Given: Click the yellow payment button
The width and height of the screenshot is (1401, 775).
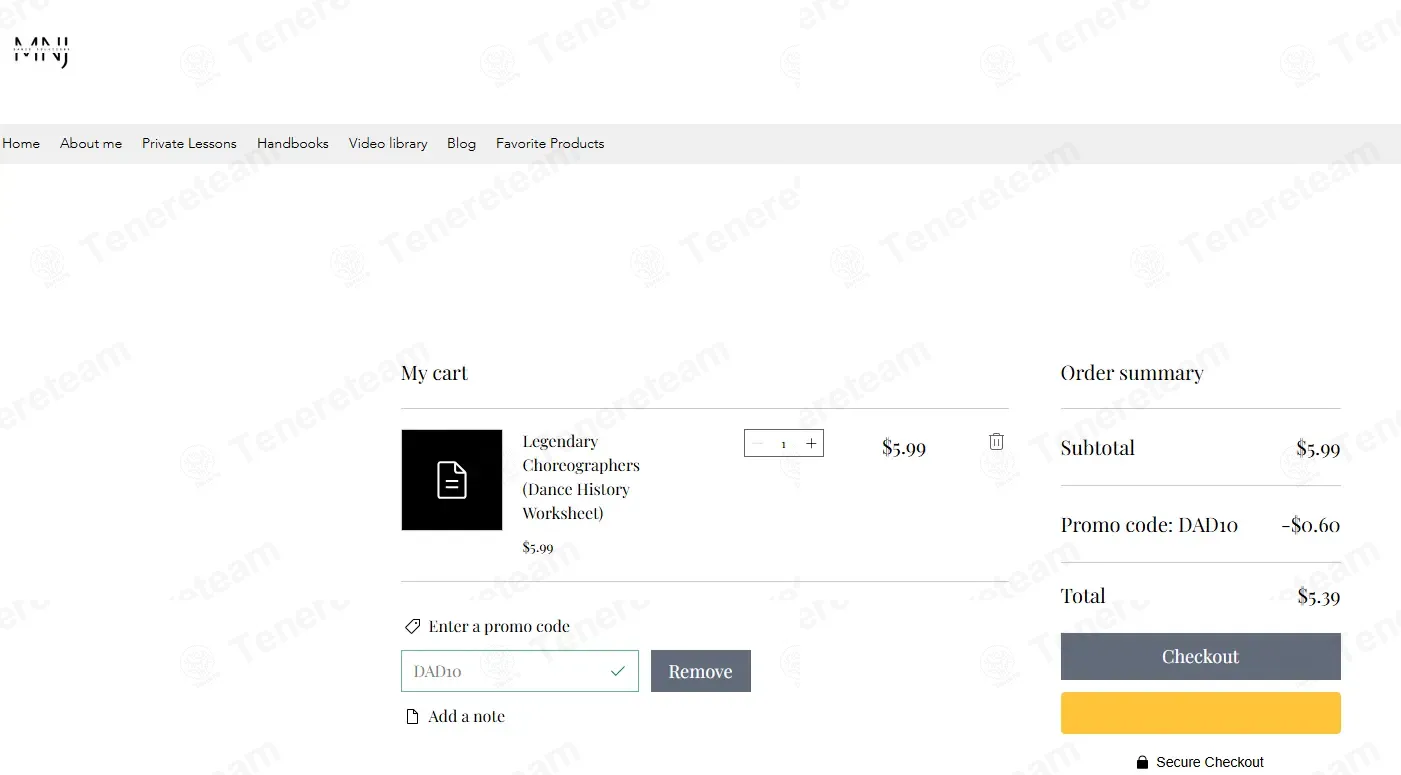Looking at the screenshot, I should (1200, 713).
